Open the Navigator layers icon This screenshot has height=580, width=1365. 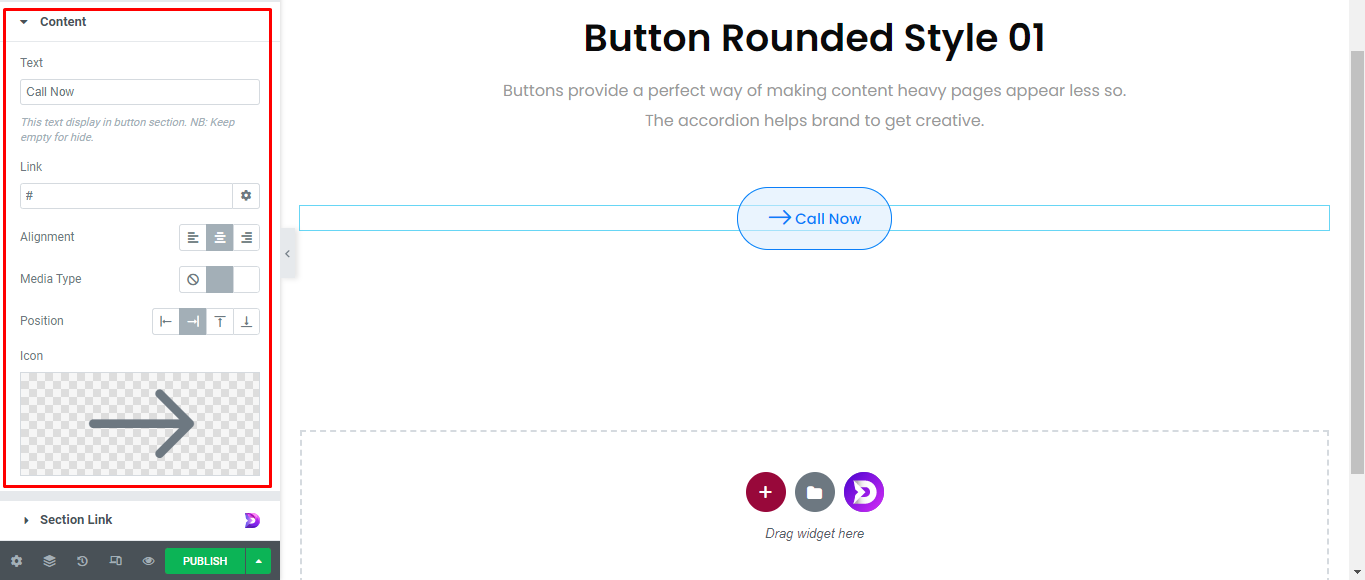[49, 561]
